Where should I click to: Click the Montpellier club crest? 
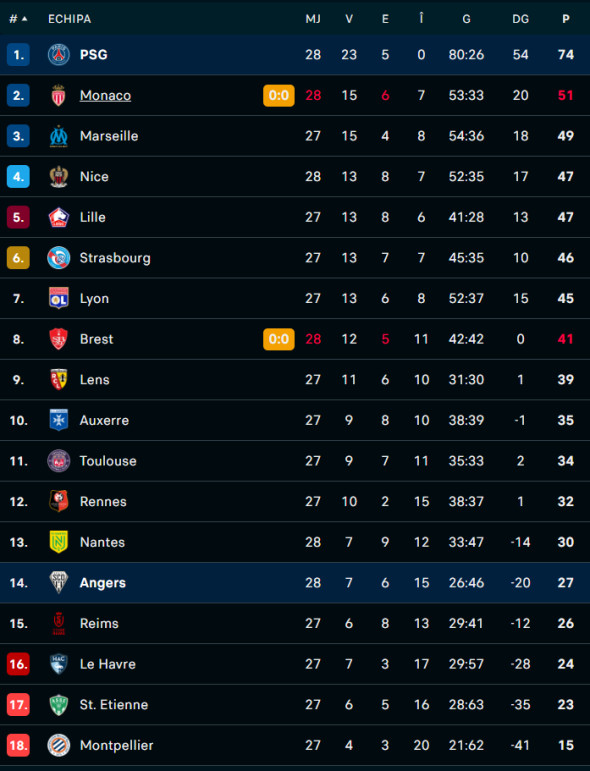pyautogui.click(x=59, y=745)
